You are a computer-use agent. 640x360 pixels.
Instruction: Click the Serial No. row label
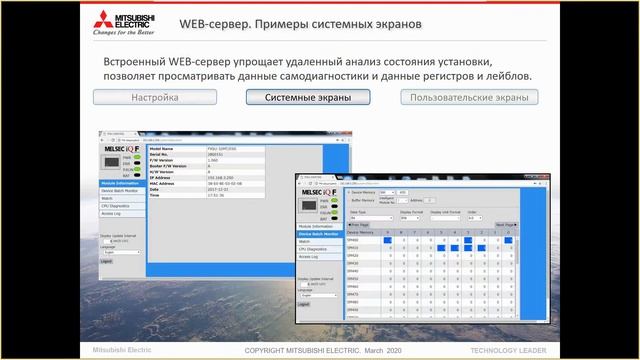(x=159, y=155)
